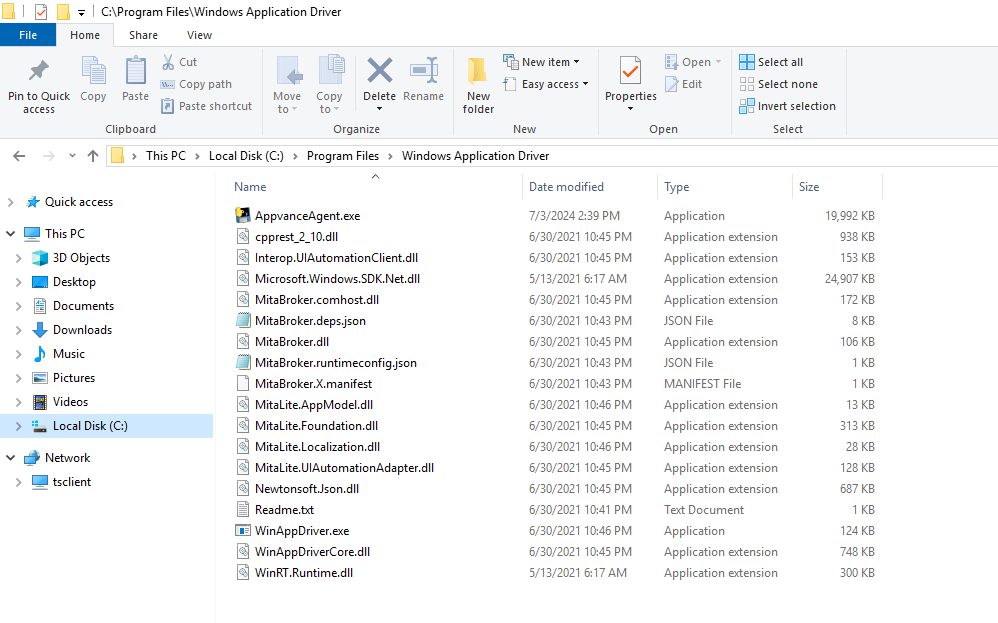Select the WinAppDriver.exe file
Image resolution: width=998 pixels, height=623 pixels.
(302, 531)
